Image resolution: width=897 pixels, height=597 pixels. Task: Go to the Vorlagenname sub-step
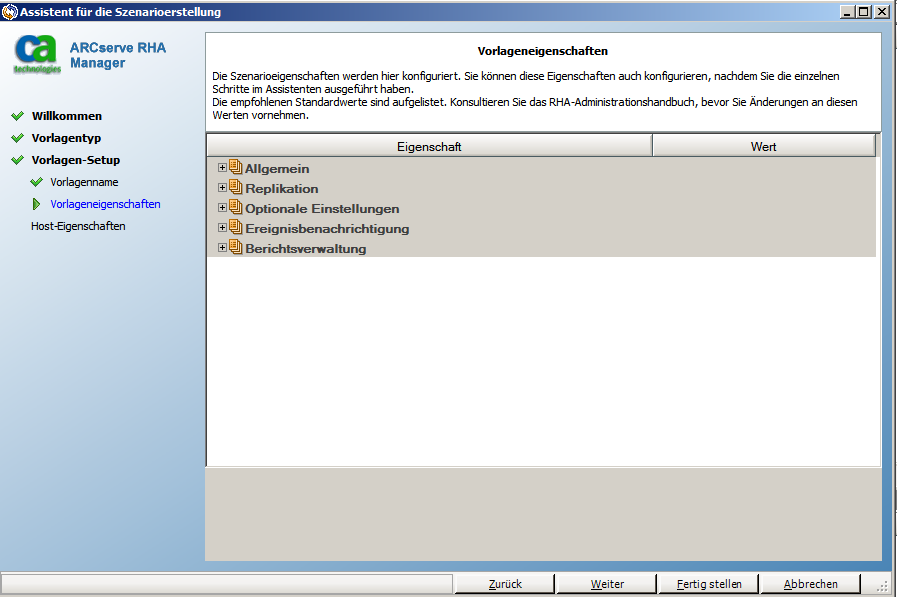click(84, 182)
